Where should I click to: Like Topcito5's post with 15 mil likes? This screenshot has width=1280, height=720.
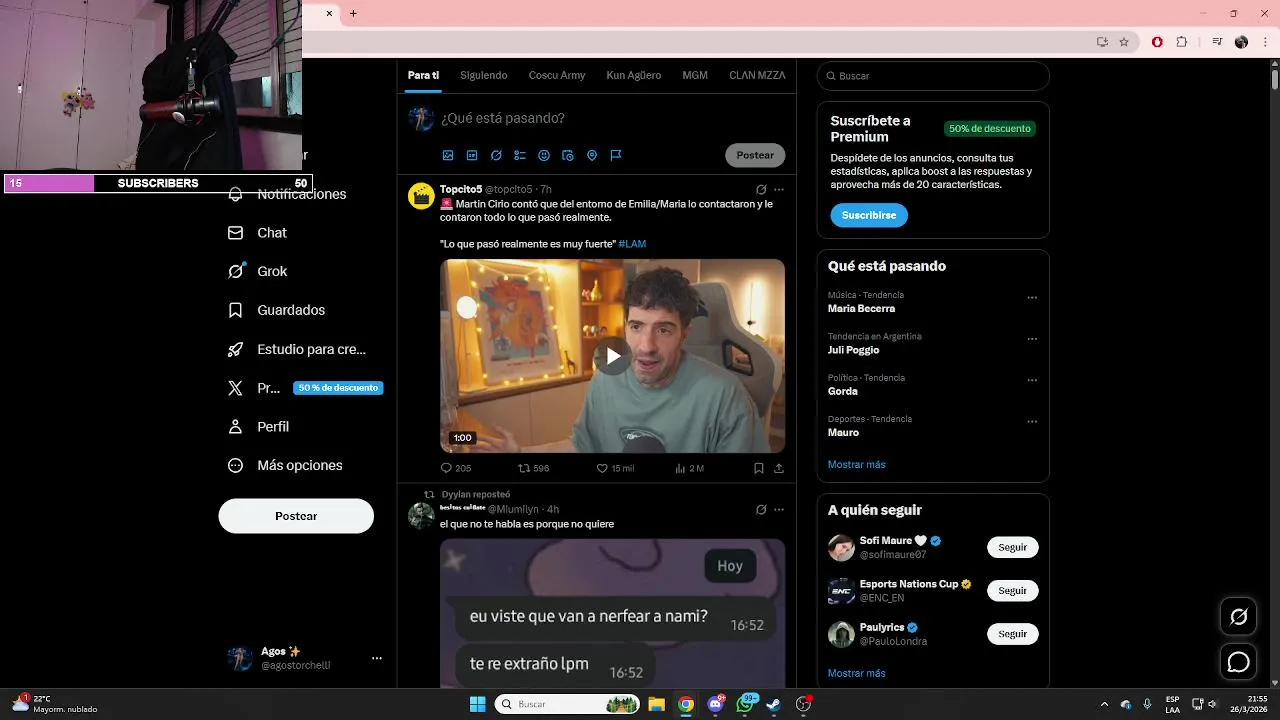tap(615, 468)
